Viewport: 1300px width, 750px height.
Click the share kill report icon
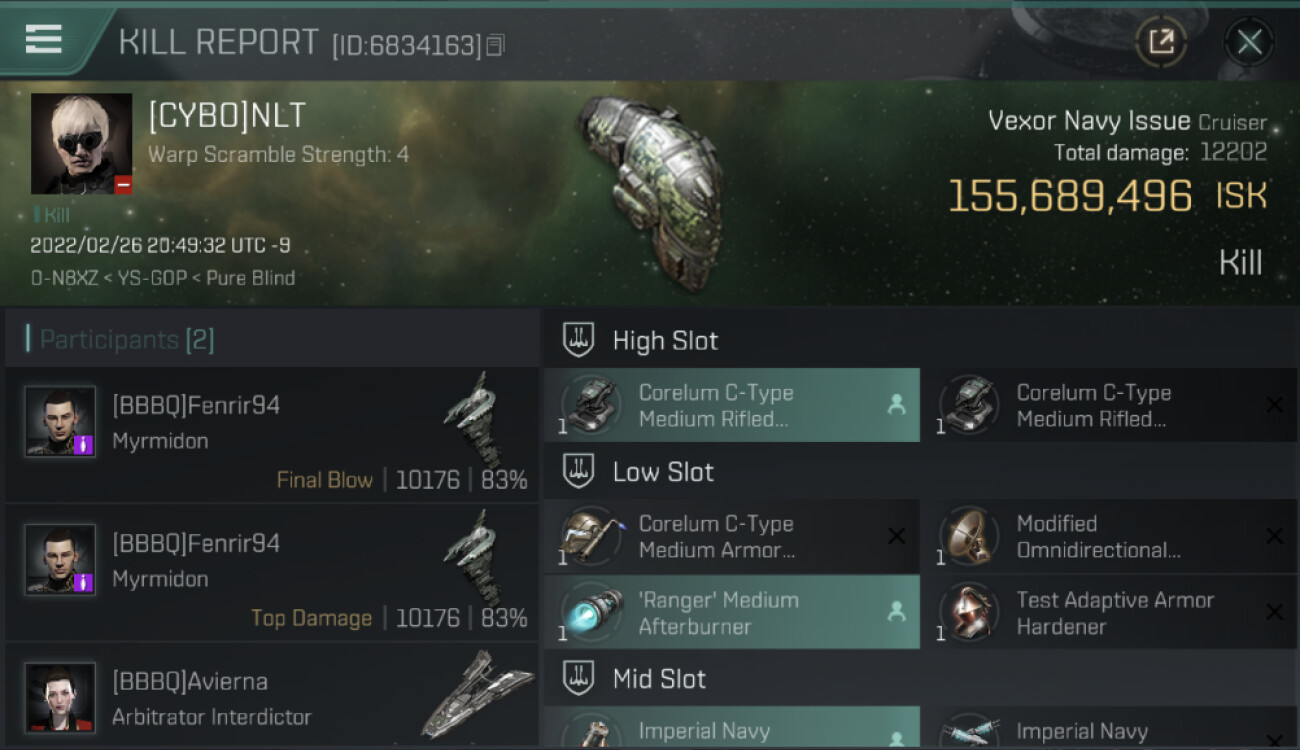coord(1161,42)
